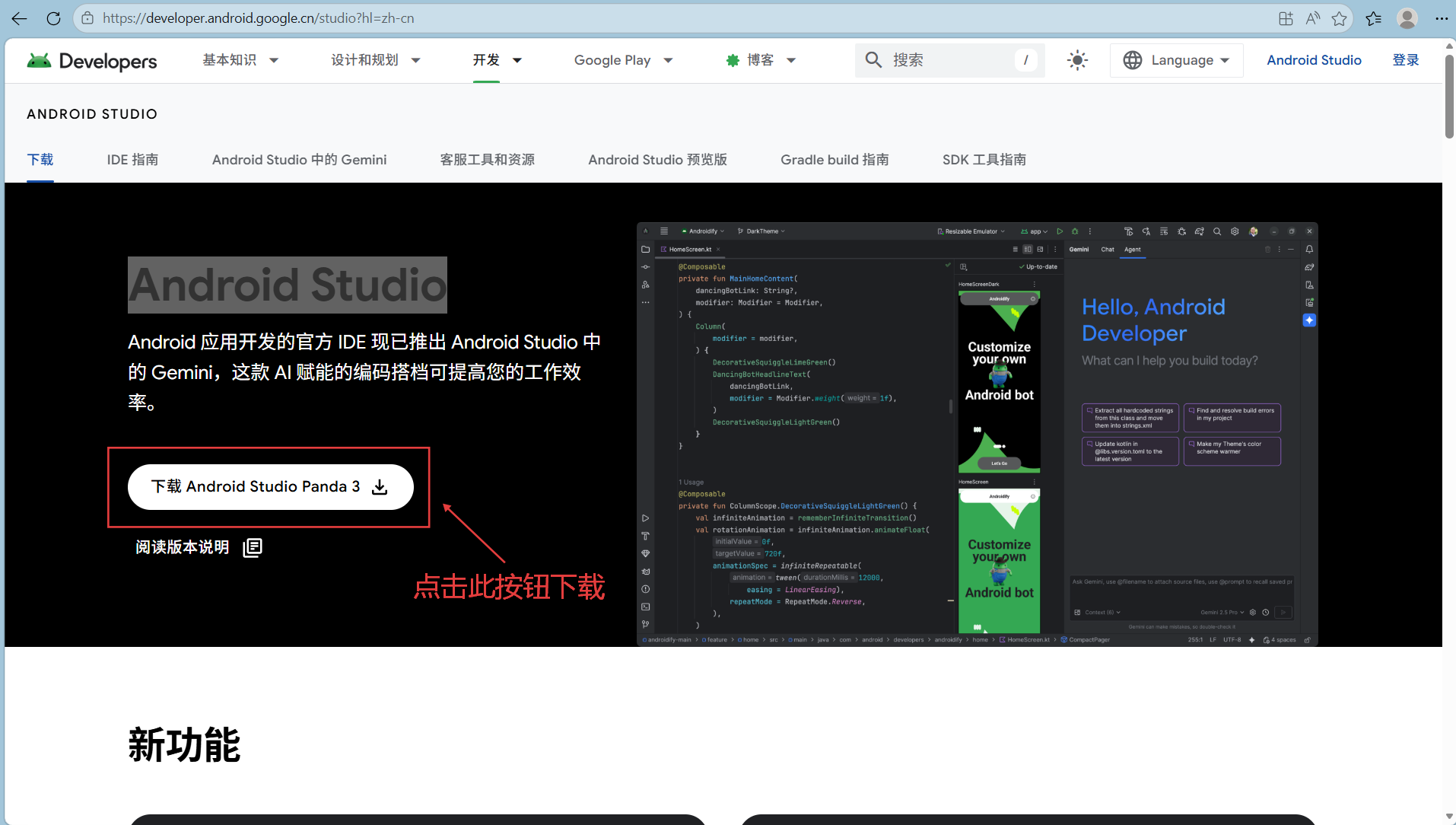Image resolution: width=1456 pixels, height=825 pixels.
Task: Switch to Gradle build 指南 tab
Action: [834, 160]
